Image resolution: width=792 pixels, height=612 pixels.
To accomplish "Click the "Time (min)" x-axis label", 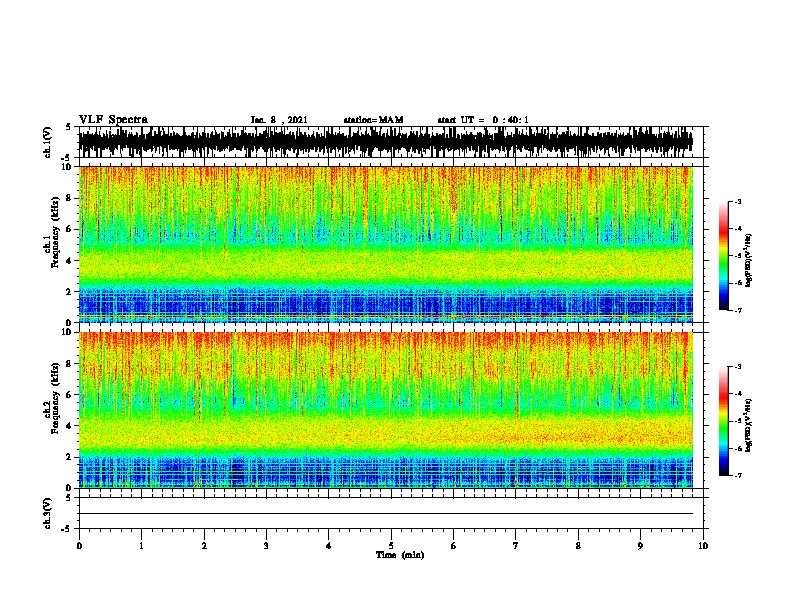I will (x=400, y=555).
